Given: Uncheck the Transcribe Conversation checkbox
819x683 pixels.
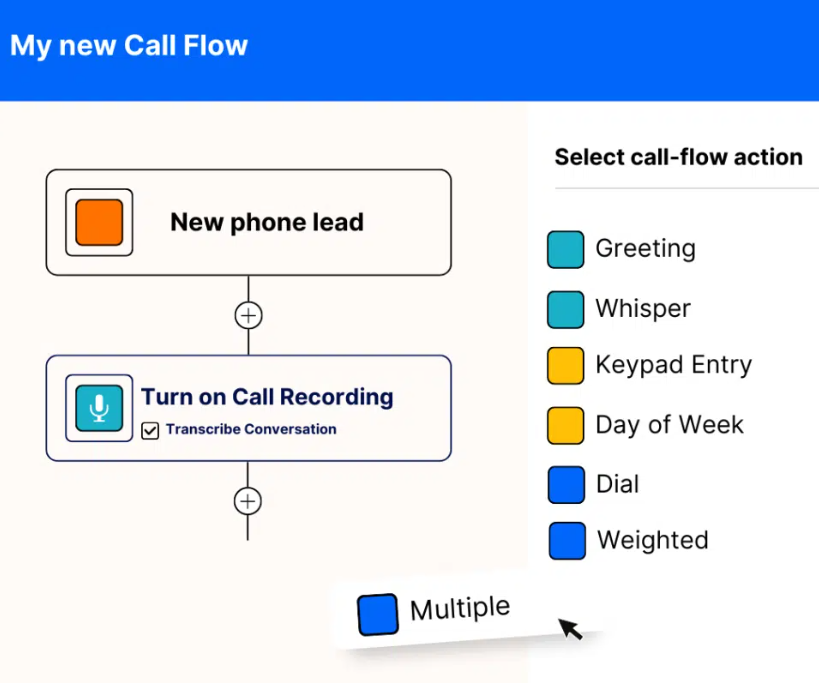Looking at the screenshot, I should [x=150, y=431].
